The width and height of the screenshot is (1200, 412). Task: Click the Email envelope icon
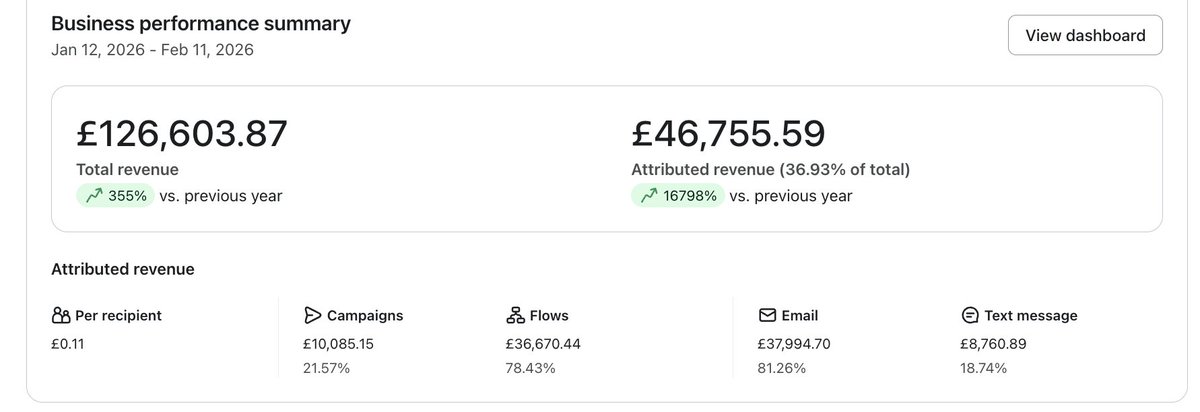[767, 315]
